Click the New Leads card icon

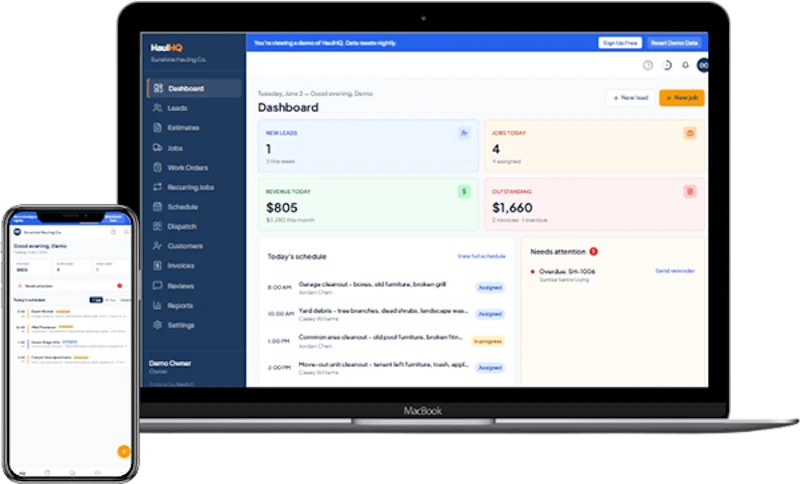[x=464, y=133]
